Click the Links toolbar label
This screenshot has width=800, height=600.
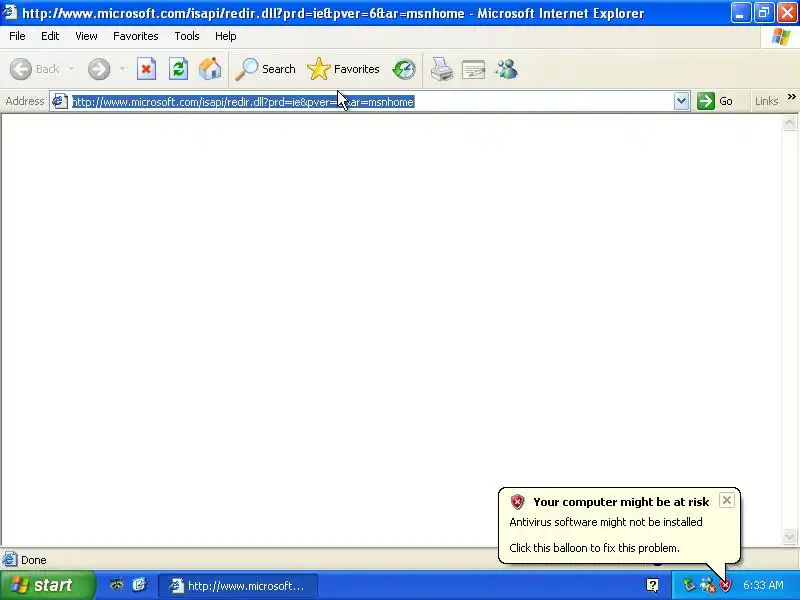[x=766, y=101]
